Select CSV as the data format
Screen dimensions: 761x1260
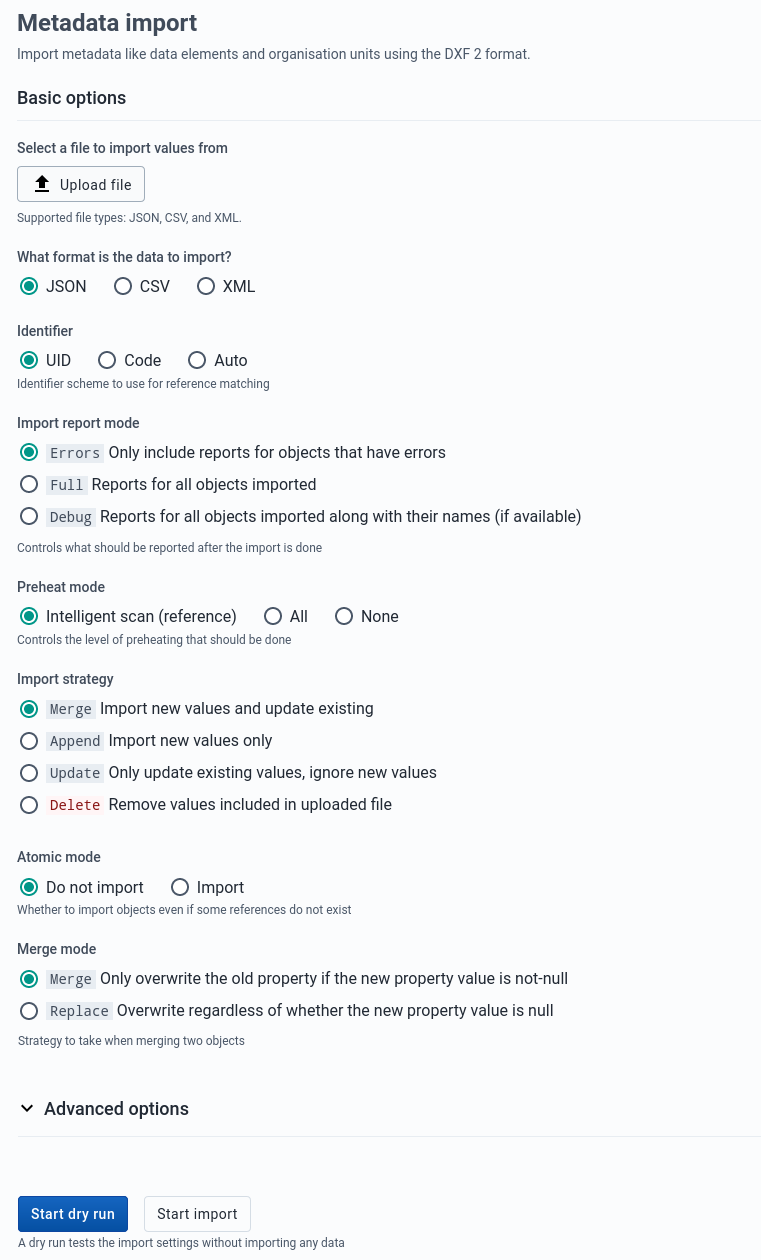pos(123,286)
